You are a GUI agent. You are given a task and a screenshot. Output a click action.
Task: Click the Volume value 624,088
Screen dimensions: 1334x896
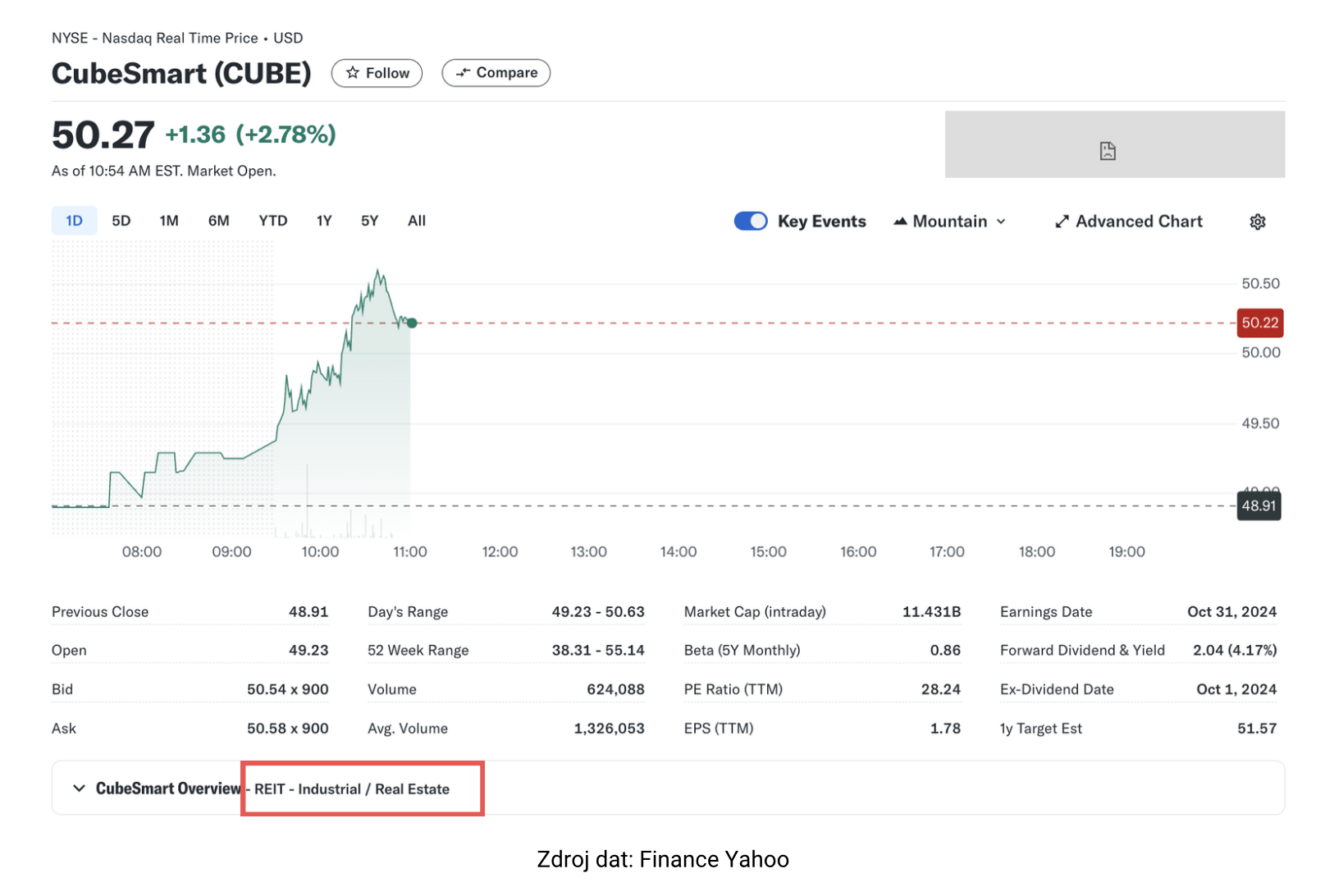[616, 689]
